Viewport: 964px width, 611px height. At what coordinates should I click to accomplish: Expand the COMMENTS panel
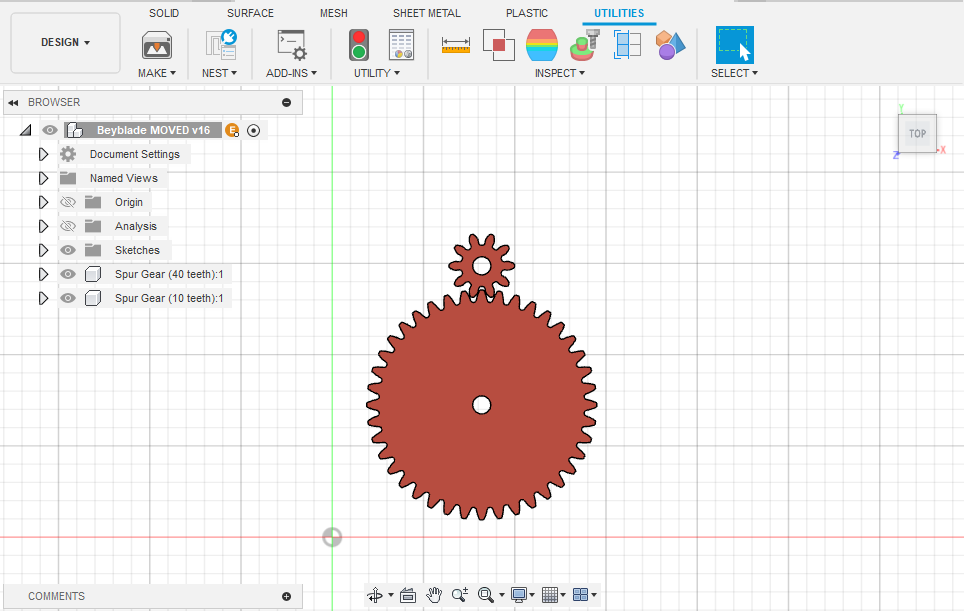point(288,596)
